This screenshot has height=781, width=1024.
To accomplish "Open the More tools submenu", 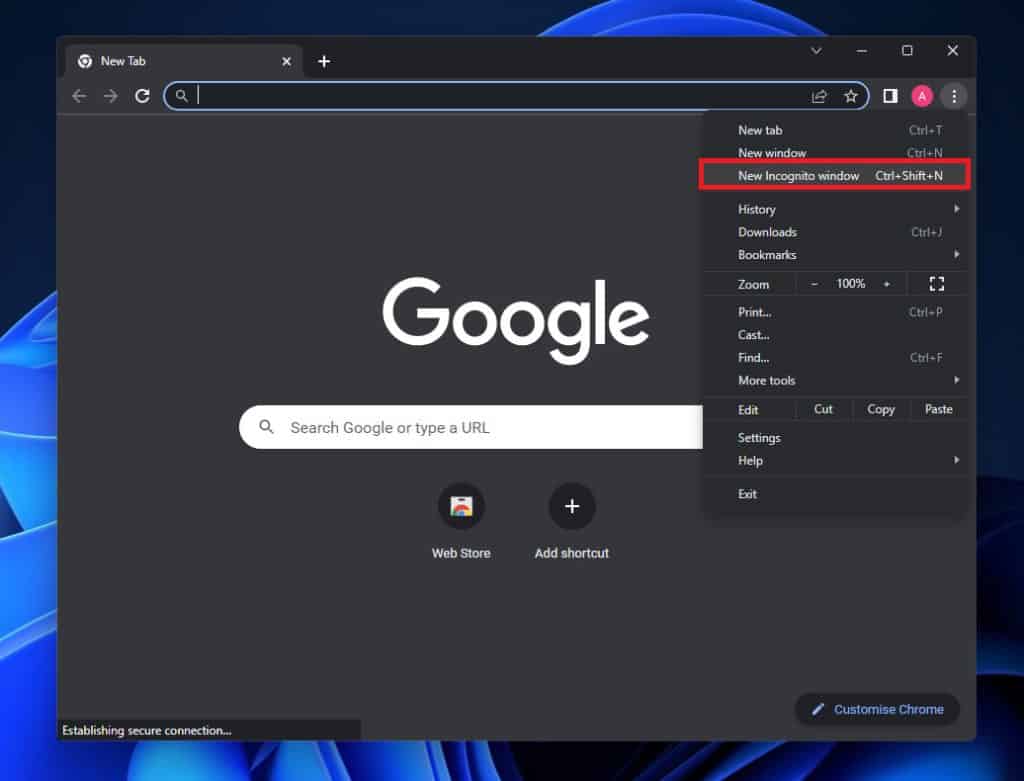I will 766,380.
